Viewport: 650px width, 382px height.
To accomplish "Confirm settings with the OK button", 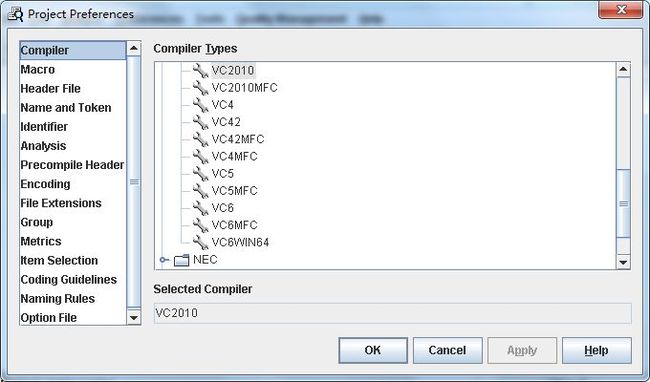I will point(373,350).
